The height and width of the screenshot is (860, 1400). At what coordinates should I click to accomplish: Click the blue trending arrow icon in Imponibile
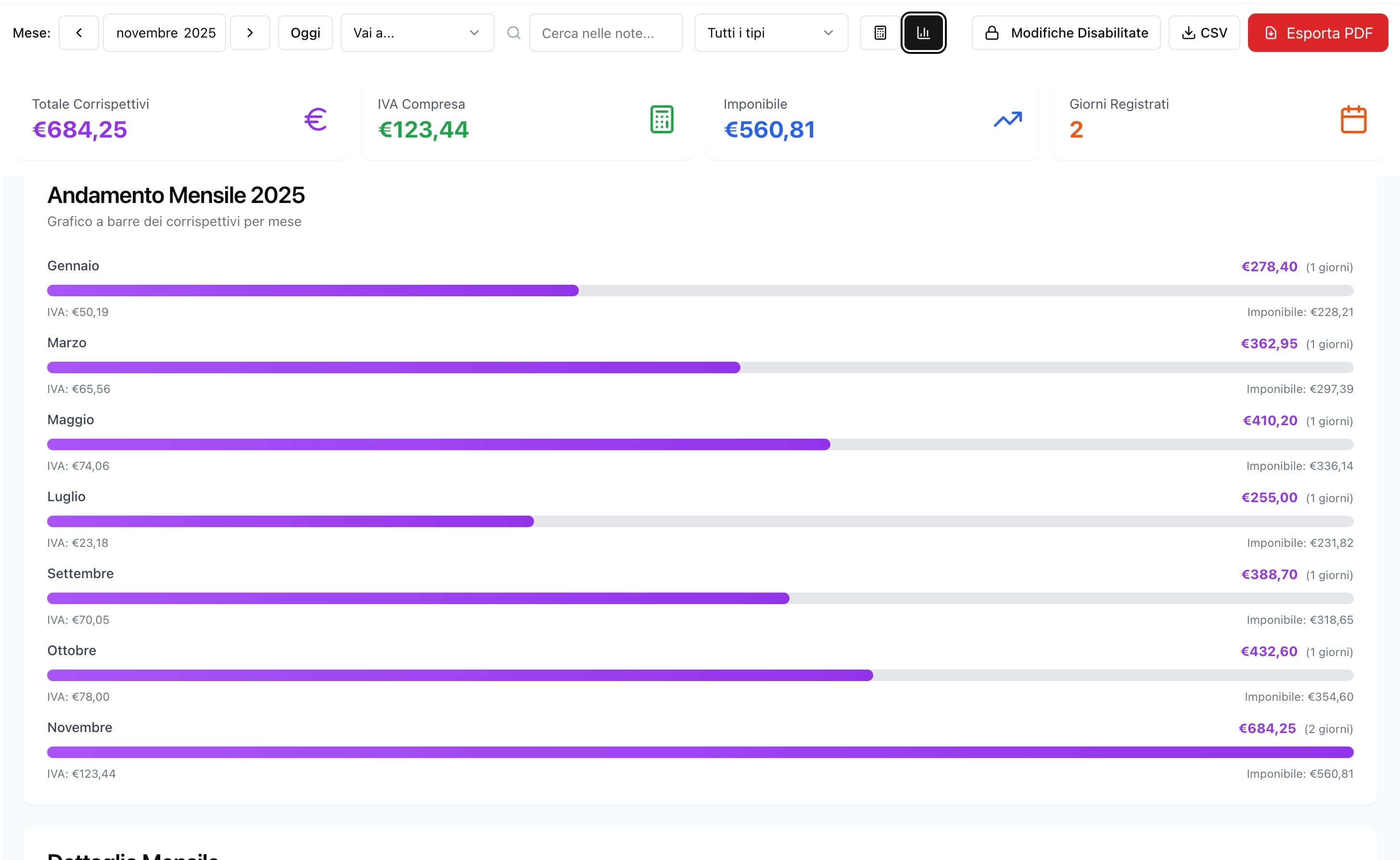point(1007,119)
